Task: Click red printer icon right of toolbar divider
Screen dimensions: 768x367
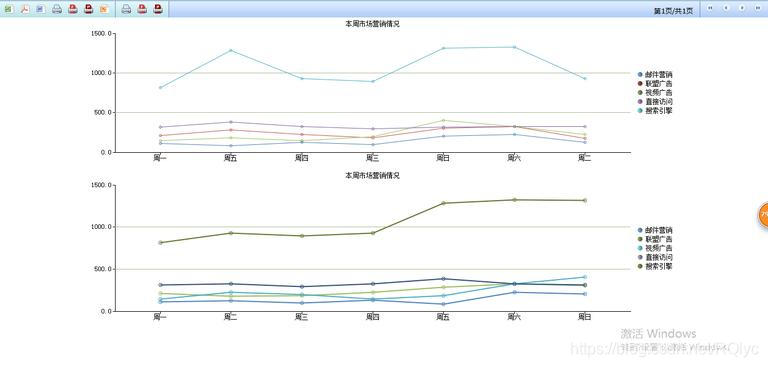Action: 142,9
